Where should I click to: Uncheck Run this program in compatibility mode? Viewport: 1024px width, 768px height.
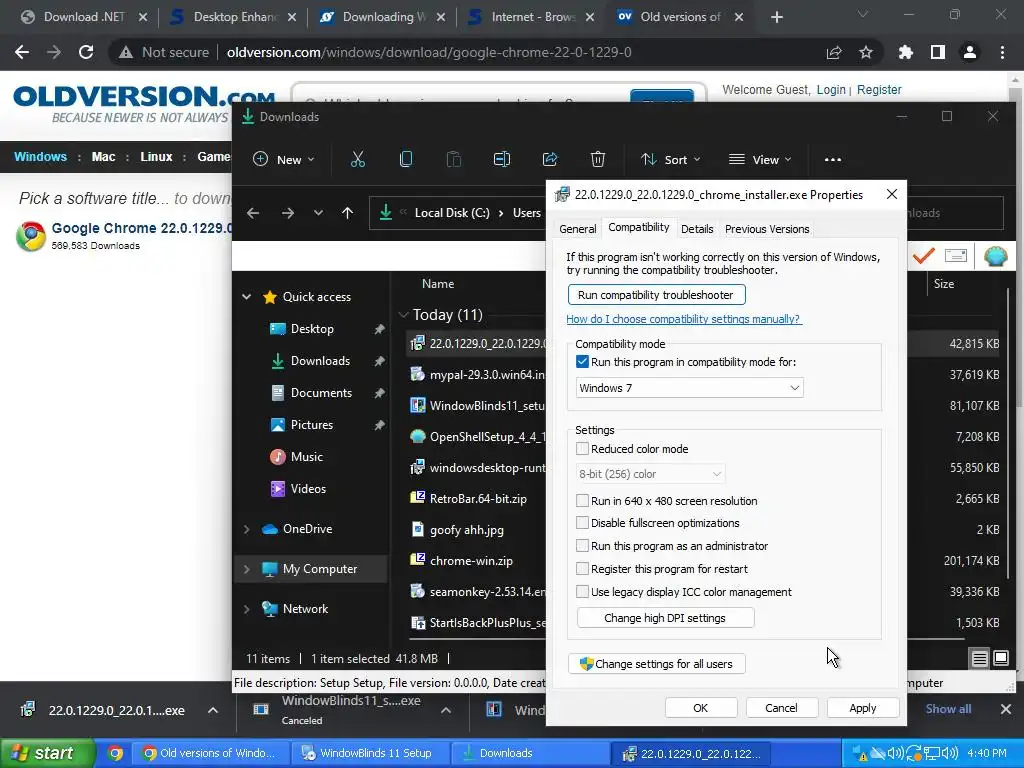click(582, 362)
